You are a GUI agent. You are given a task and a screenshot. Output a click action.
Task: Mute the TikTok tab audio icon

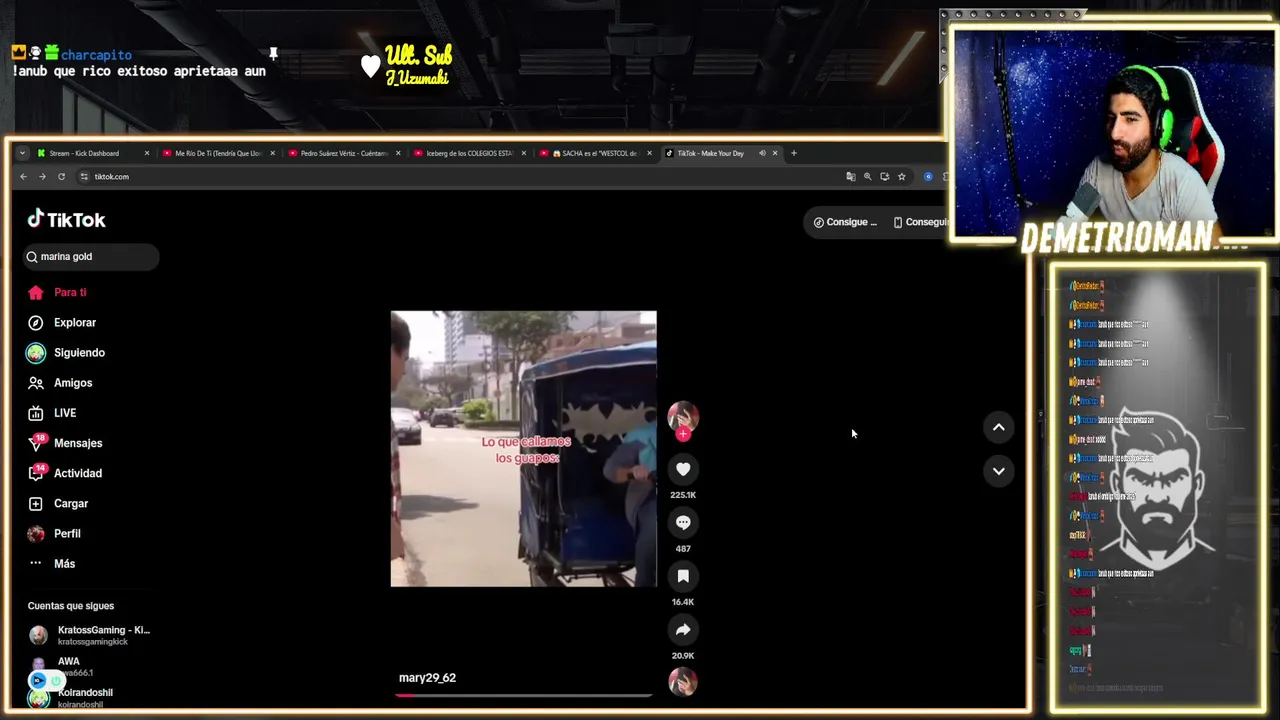762,153
